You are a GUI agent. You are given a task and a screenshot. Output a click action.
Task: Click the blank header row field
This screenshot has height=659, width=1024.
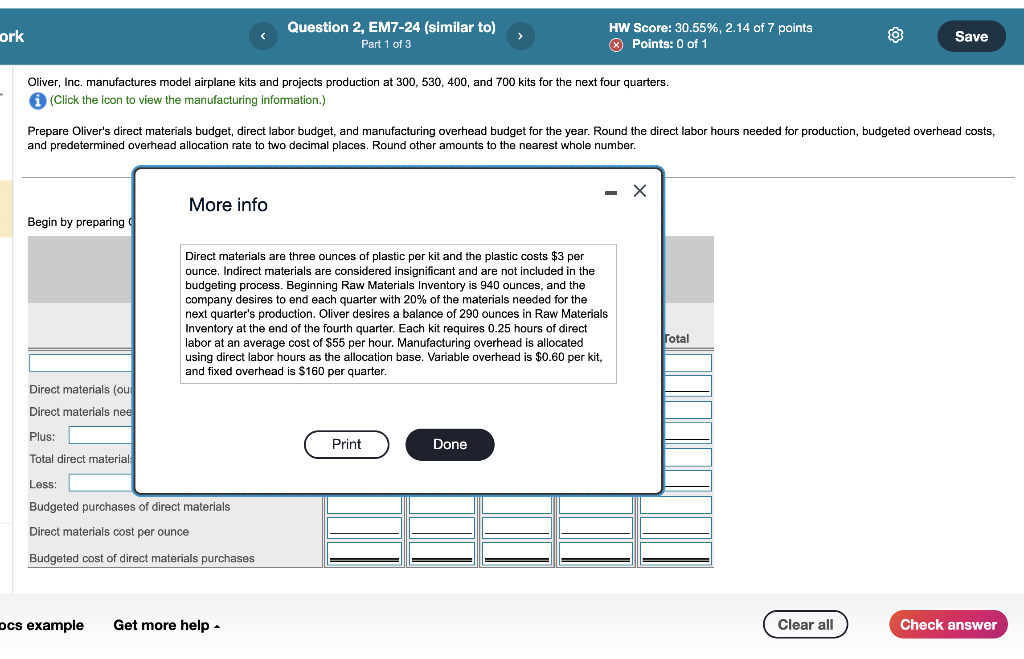tap(81, 362)
